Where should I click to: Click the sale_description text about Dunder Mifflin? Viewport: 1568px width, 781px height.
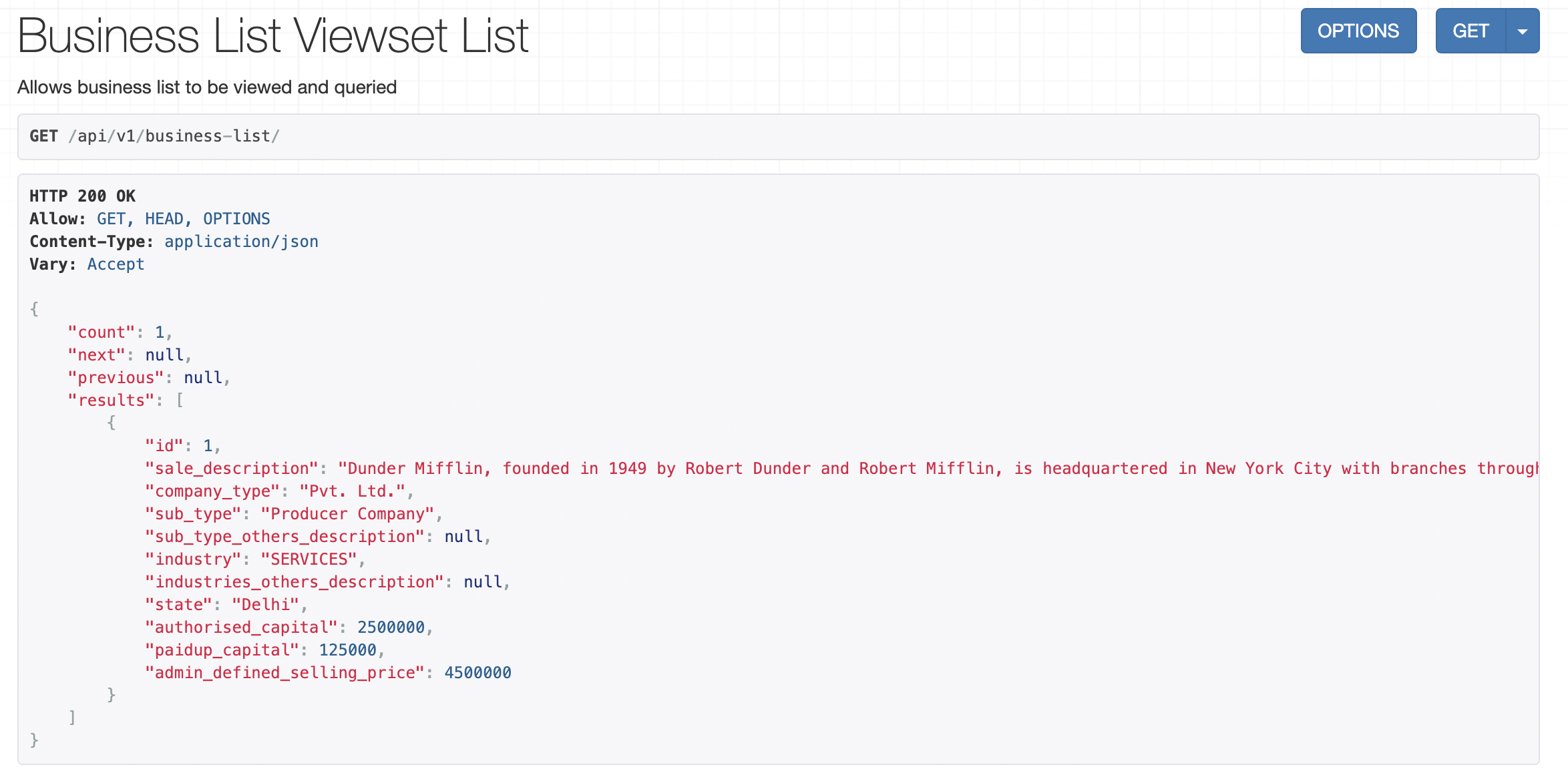[935, 469]
